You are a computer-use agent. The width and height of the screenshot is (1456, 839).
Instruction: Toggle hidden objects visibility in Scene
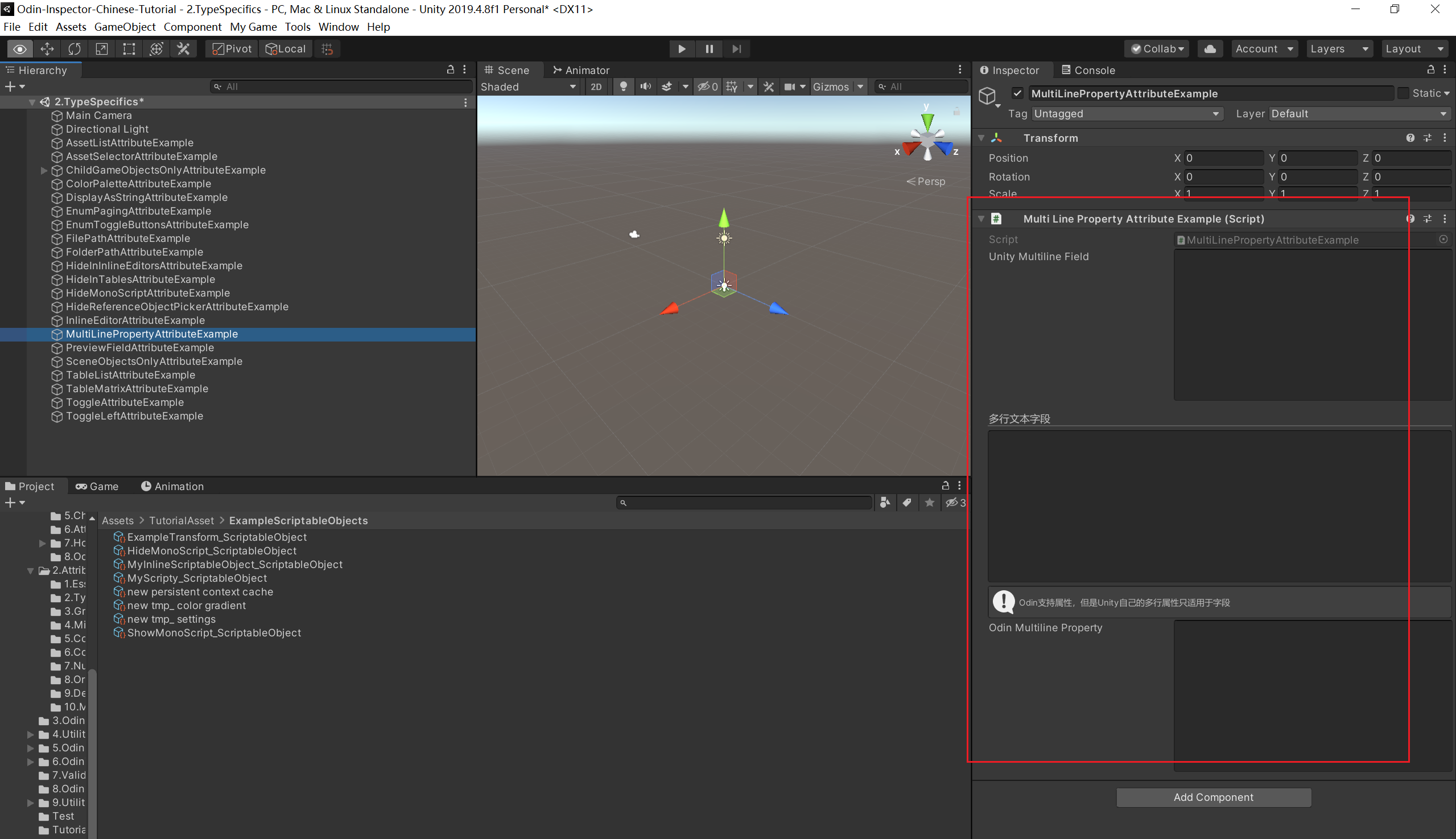coord(708,87)
